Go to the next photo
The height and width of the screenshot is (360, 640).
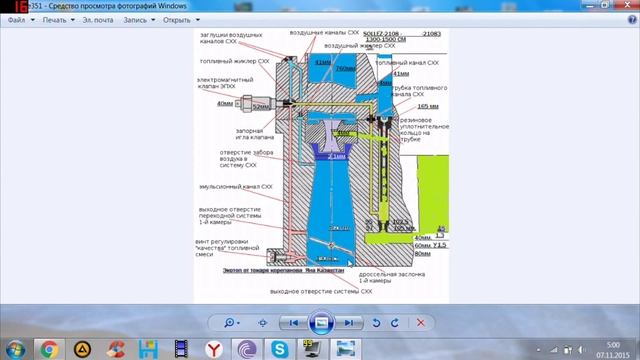[349, 323]
